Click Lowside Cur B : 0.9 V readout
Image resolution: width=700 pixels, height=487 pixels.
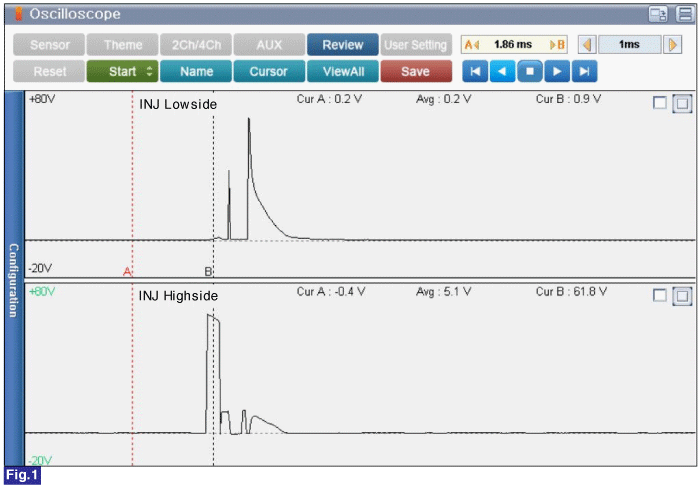point(568,99)
